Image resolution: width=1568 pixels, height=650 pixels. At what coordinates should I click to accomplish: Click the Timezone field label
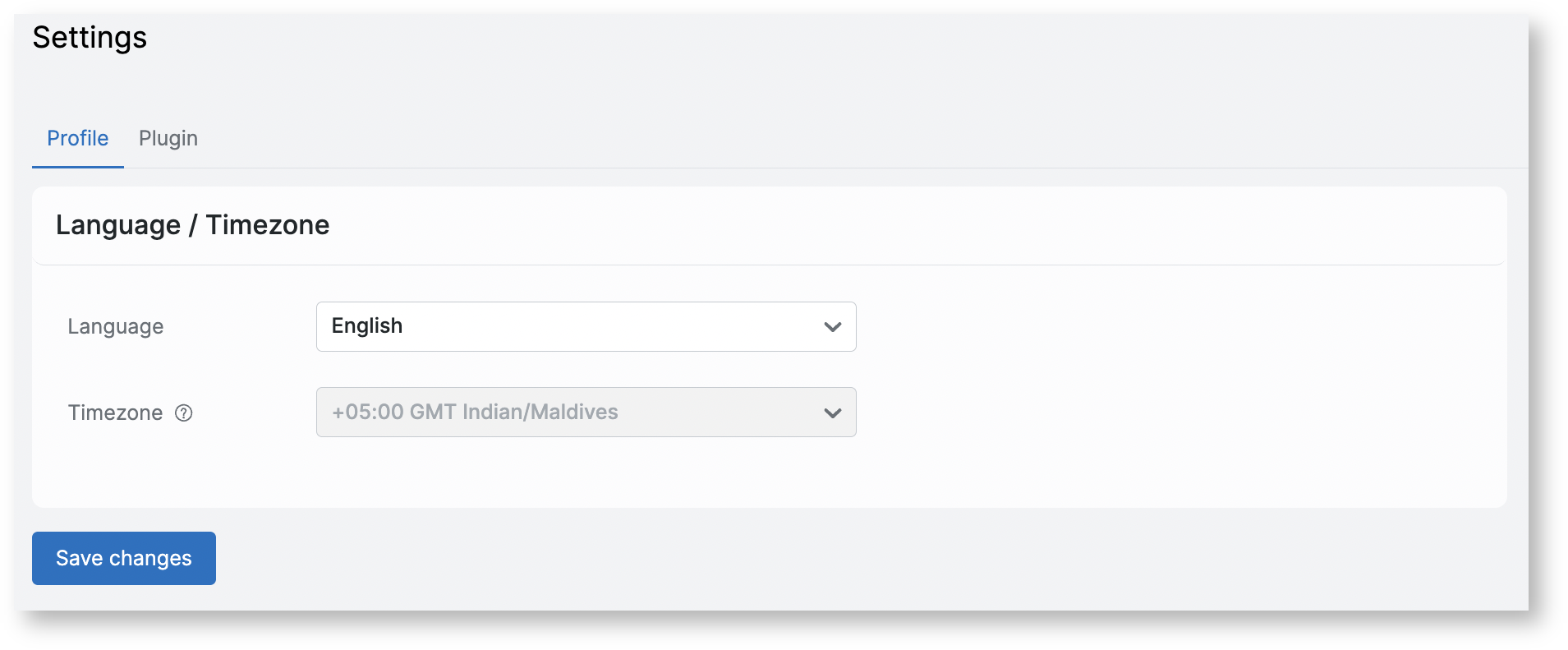(115, 413)
